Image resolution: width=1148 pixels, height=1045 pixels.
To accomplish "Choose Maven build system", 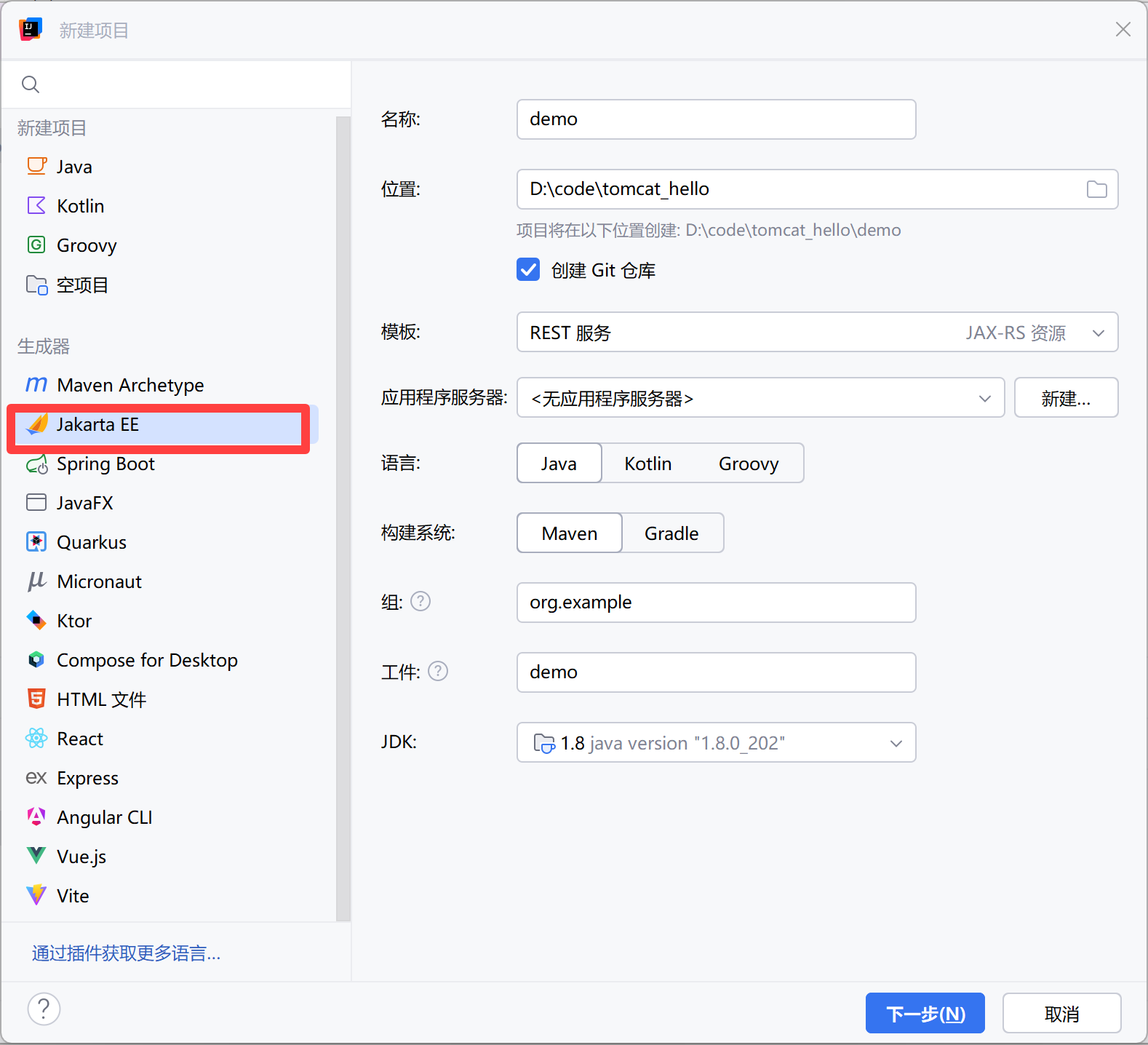I will tap(570, 533).
